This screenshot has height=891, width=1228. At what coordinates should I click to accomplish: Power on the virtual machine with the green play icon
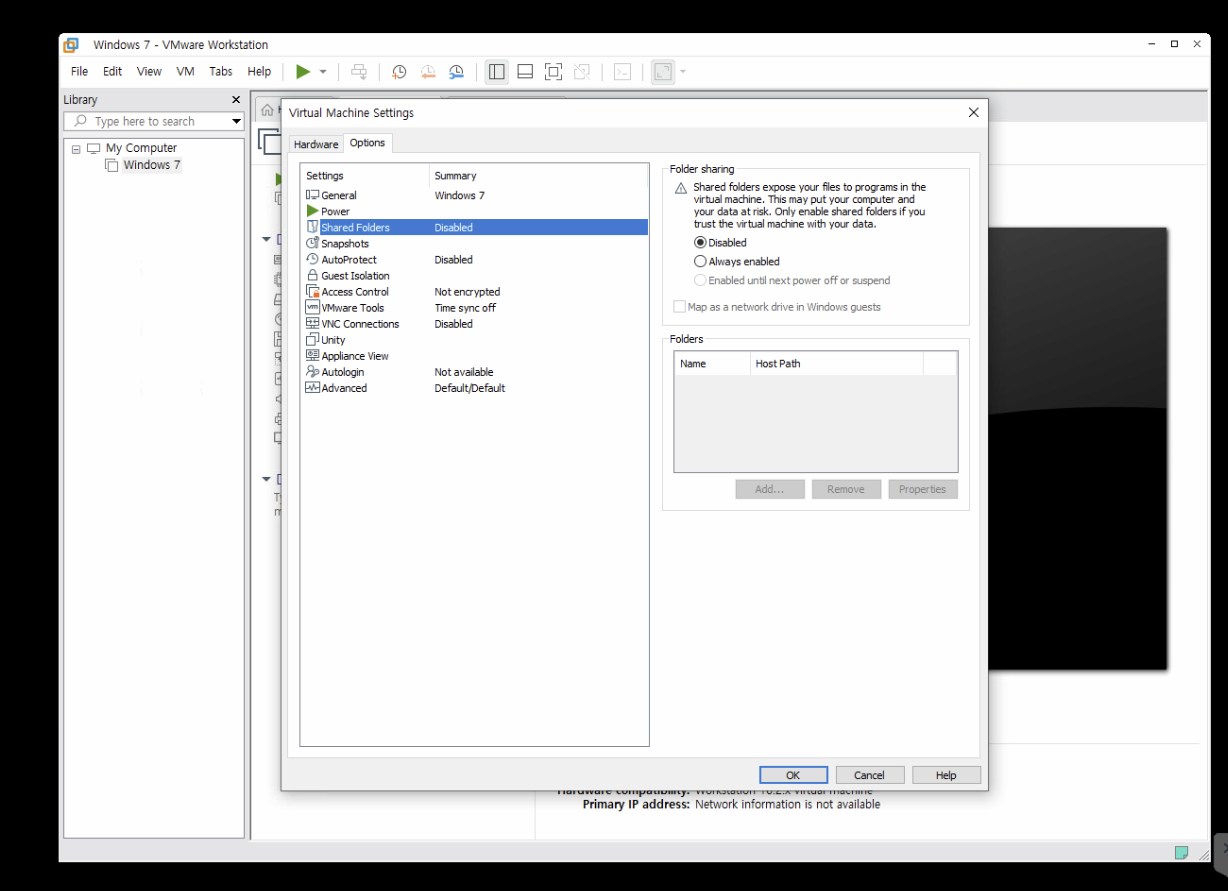[x=303, y=71]
